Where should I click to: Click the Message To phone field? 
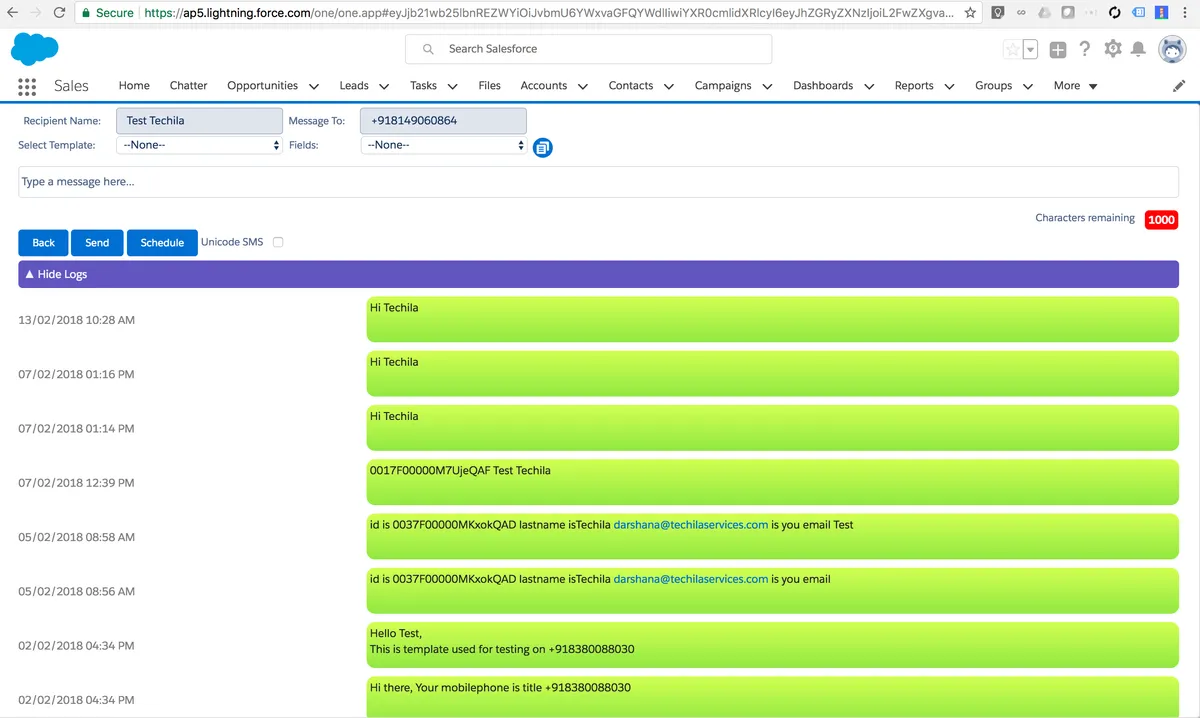(x=444, y=121)
